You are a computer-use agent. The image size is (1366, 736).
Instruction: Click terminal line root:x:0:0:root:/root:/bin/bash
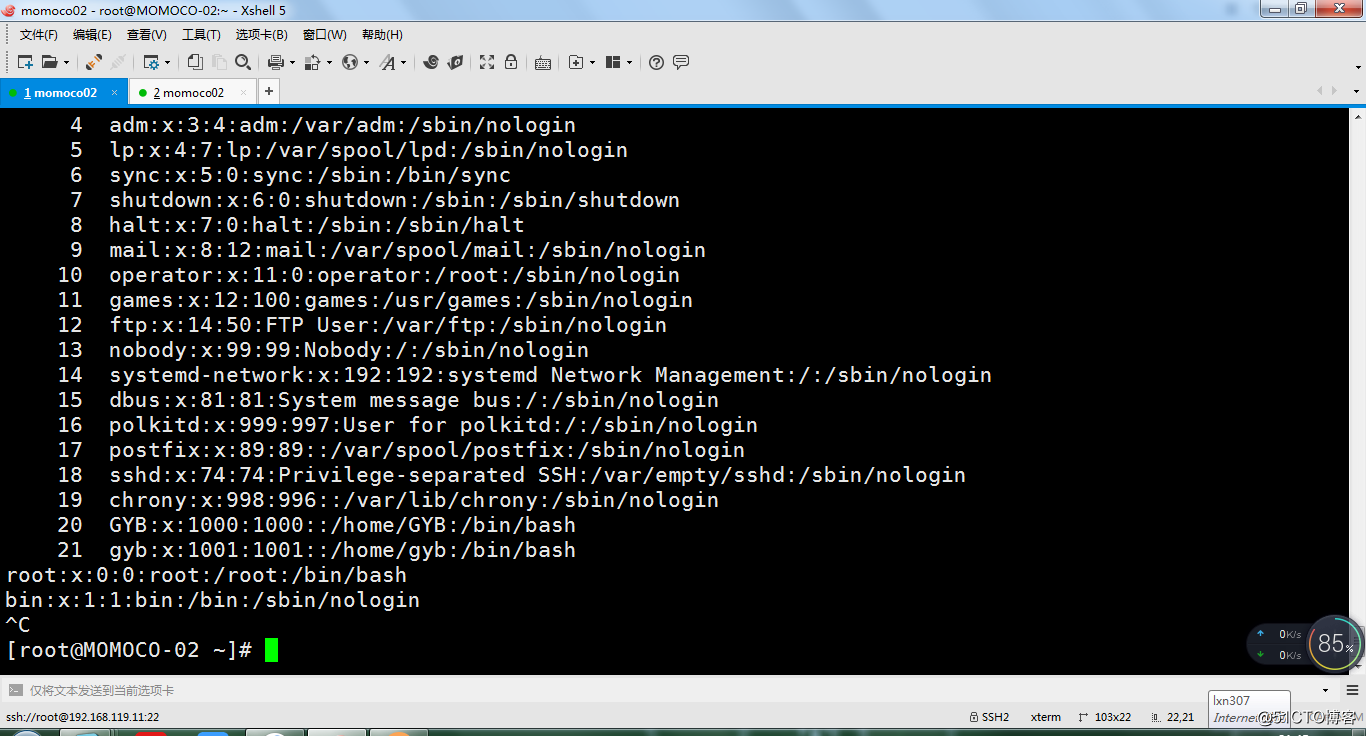click(206, 575)
